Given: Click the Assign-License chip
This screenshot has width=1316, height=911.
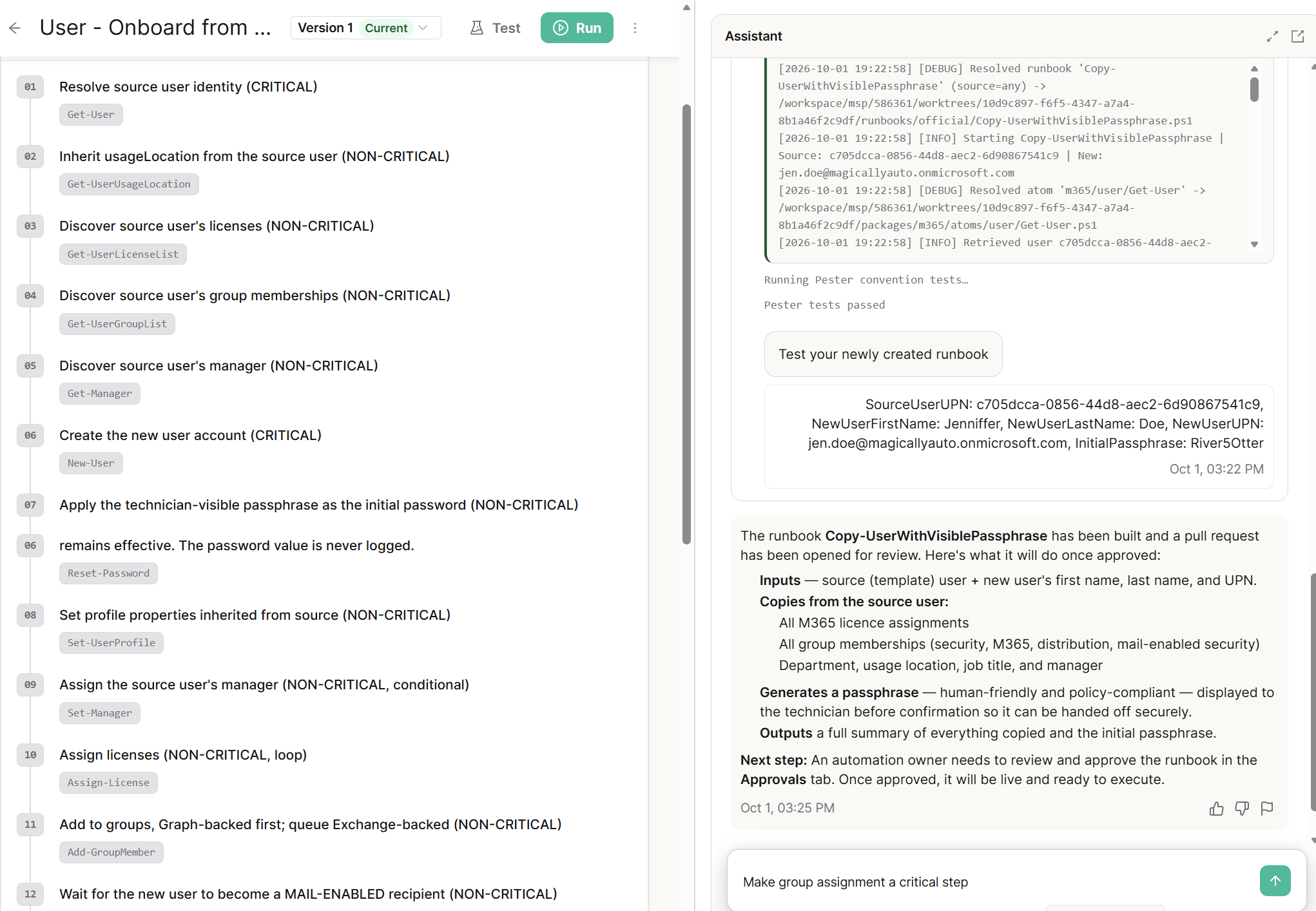Looking at the screenshot, I should [108, 782].
